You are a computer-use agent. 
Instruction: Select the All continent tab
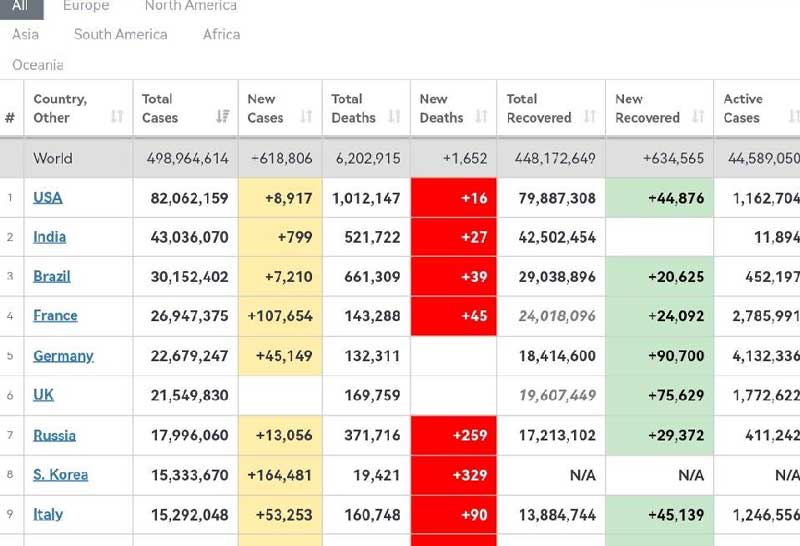(x=21, y=6)
